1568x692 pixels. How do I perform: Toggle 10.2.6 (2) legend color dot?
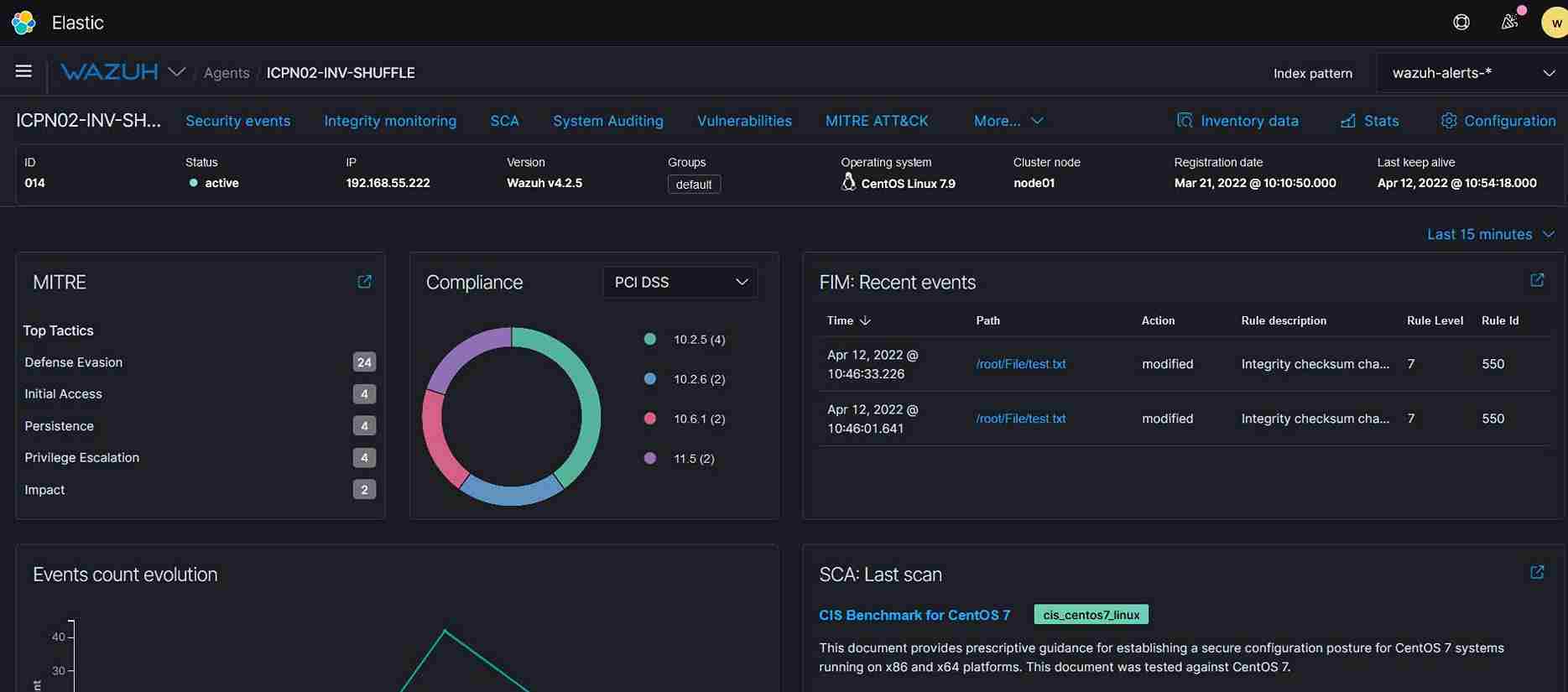(649, 378)
